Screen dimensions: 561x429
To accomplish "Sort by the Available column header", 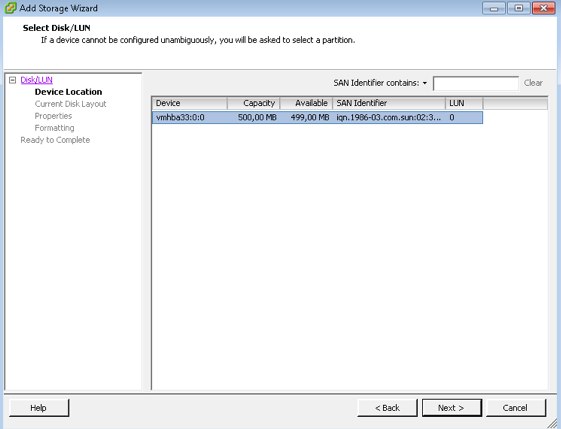I will click(x=306, y=103).
